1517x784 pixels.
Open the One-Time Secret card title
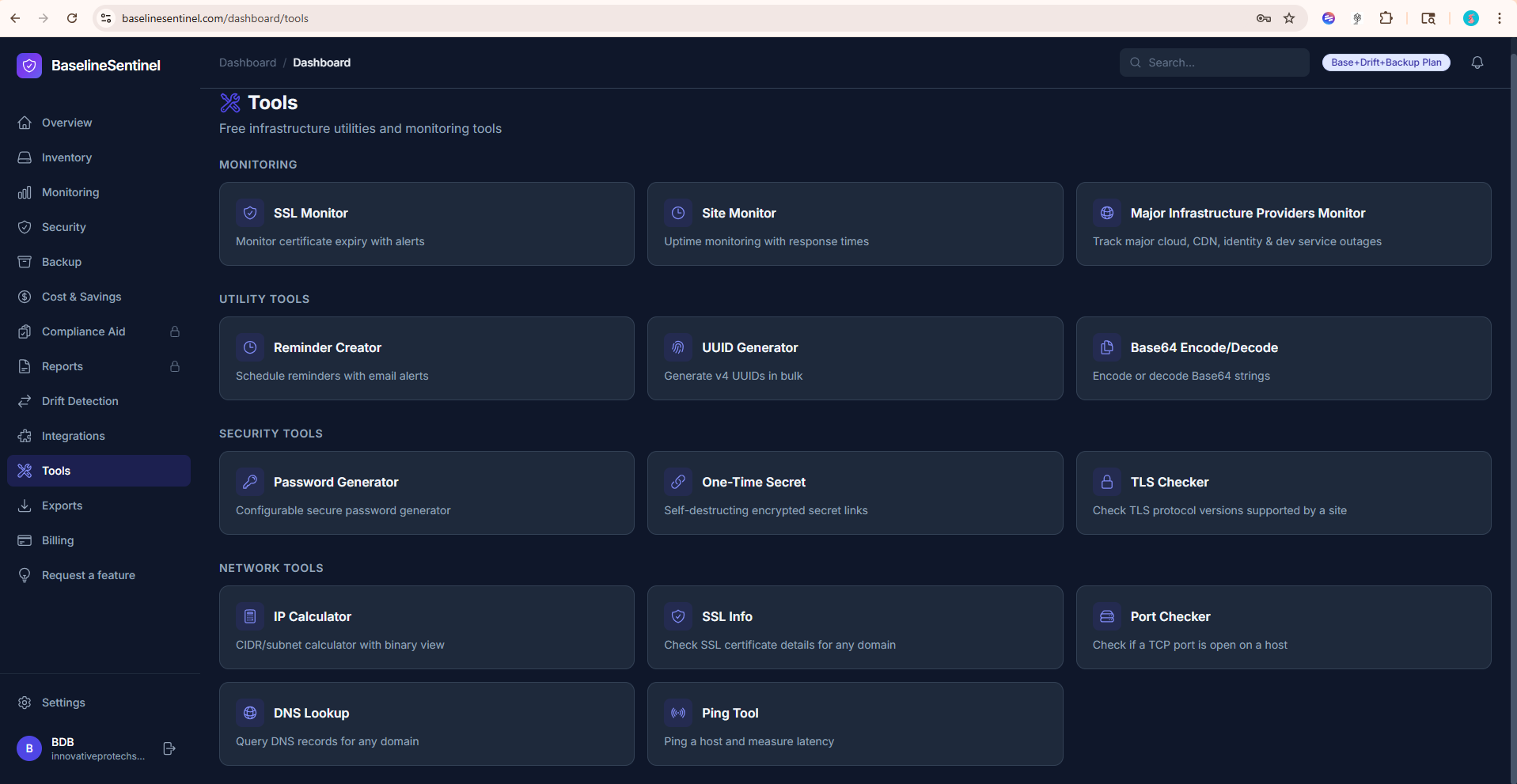[754, 482]
